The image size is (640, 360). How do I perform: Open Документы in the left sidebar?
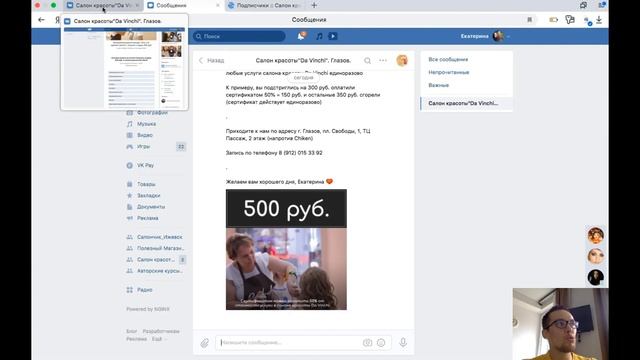(151, 207)
